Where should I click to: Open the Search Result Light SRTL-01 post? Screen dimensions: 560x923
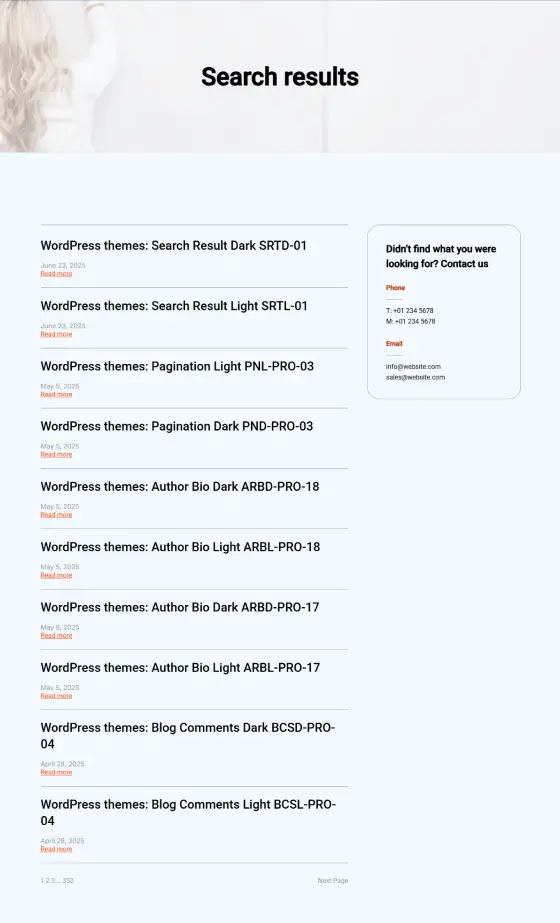[x=174, y=306]
